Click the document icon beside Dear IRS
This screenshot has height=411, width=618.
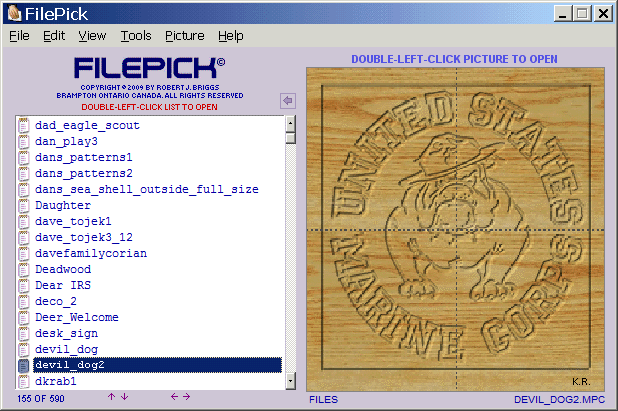click(x=24, y=285)
